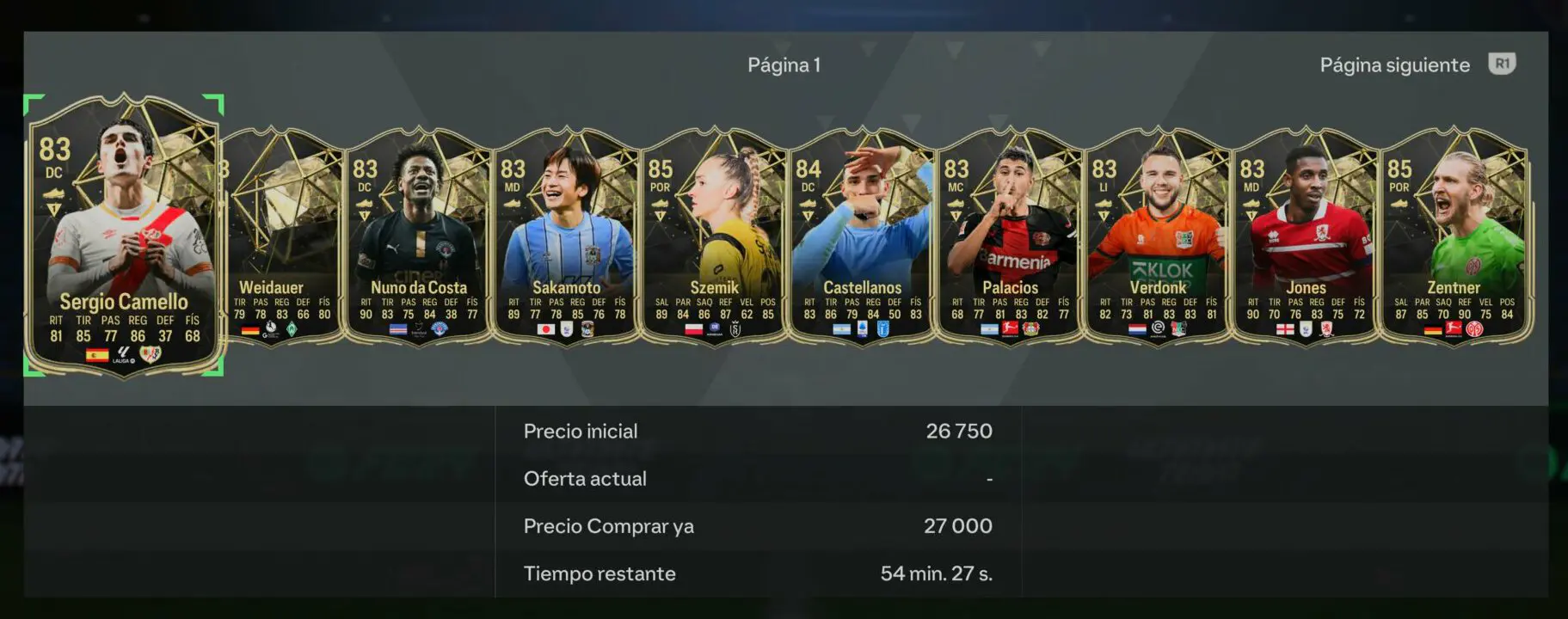The image size is (1568, 619).
Task: Click Netherlands flag on Verdonk card
Action: pyautogui.click(x=1137, y=328)
